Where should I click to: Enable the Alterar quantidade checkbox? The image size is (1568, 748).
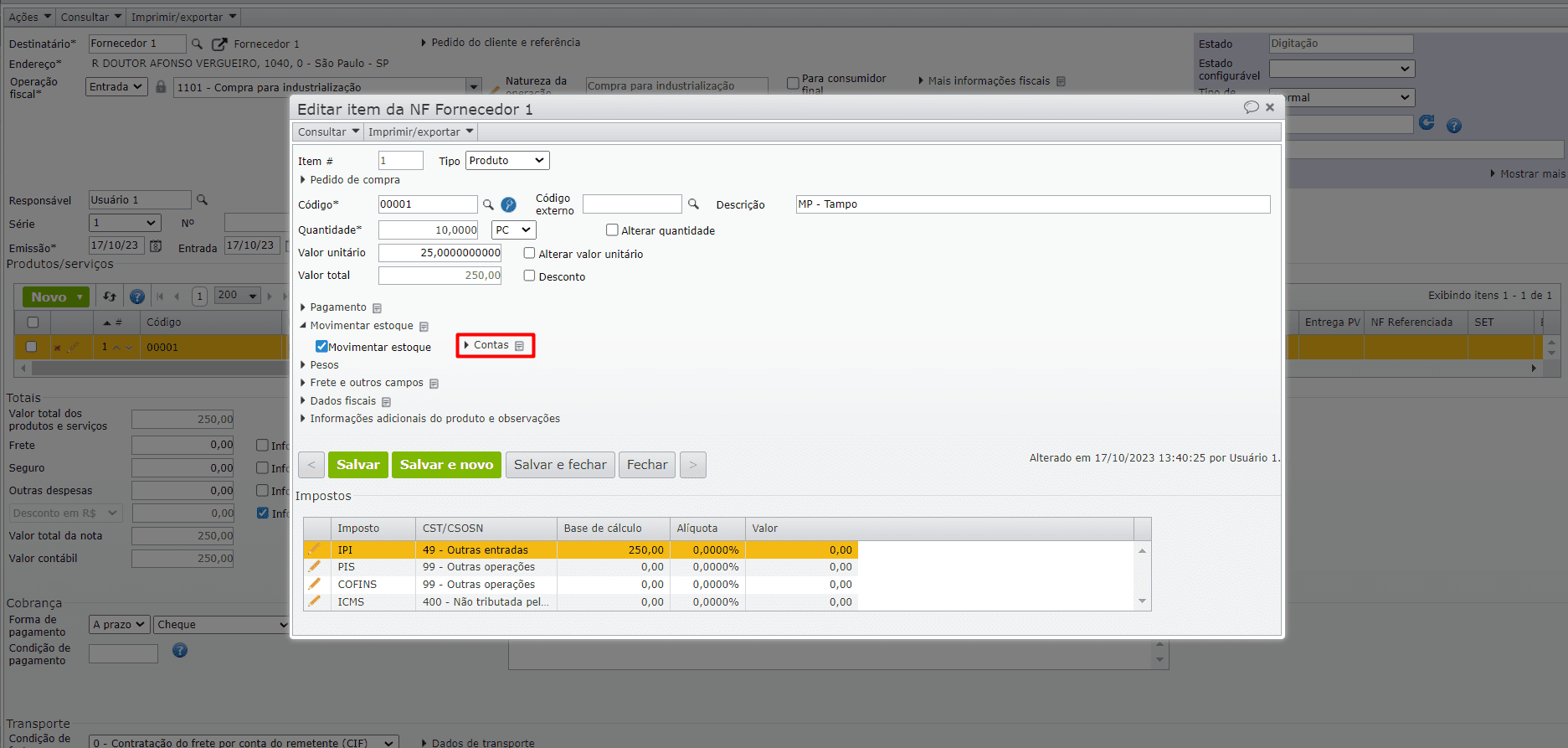pos(612,230)
